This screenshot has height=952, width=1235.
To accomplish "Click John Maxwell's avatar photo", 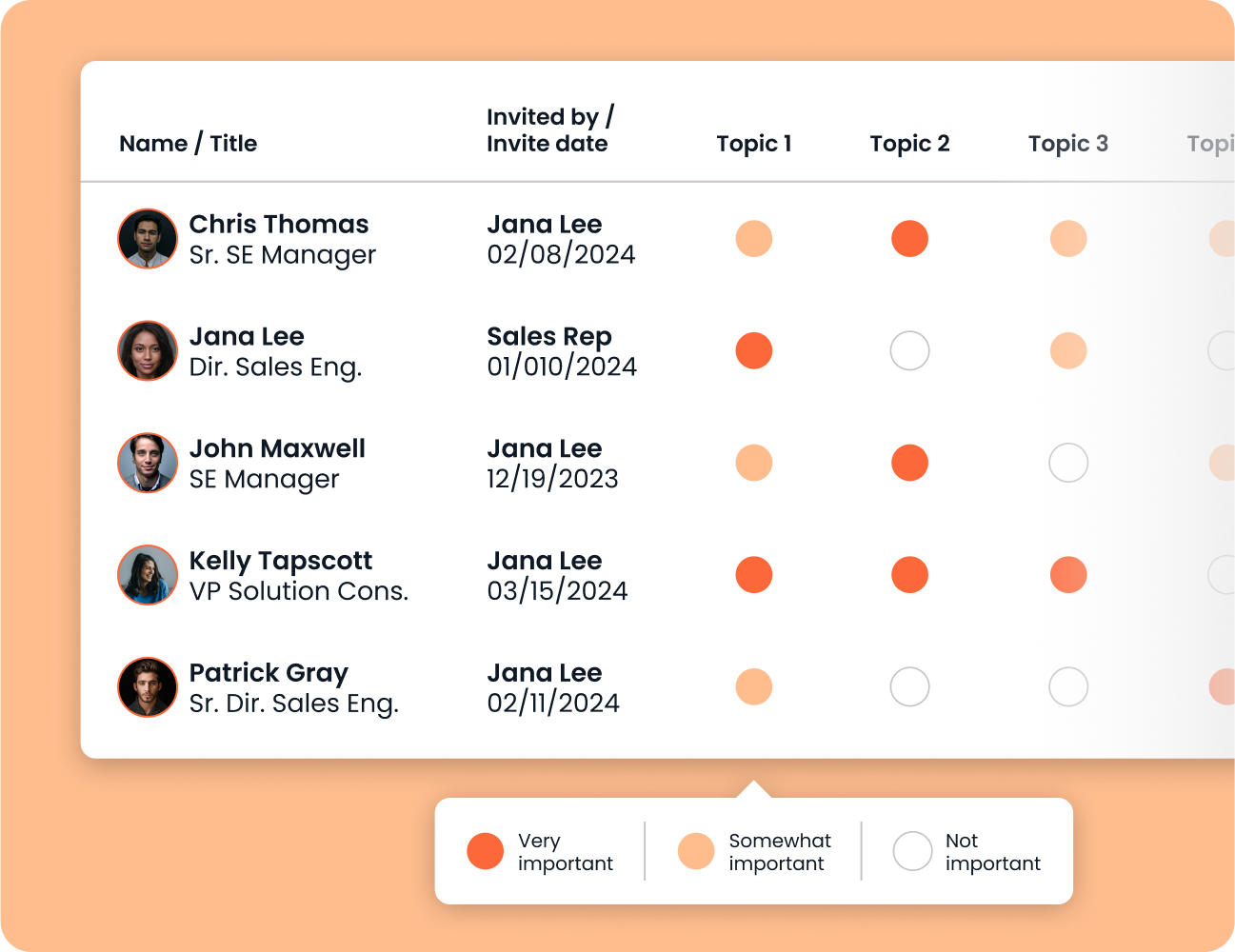I will [148, 463].
